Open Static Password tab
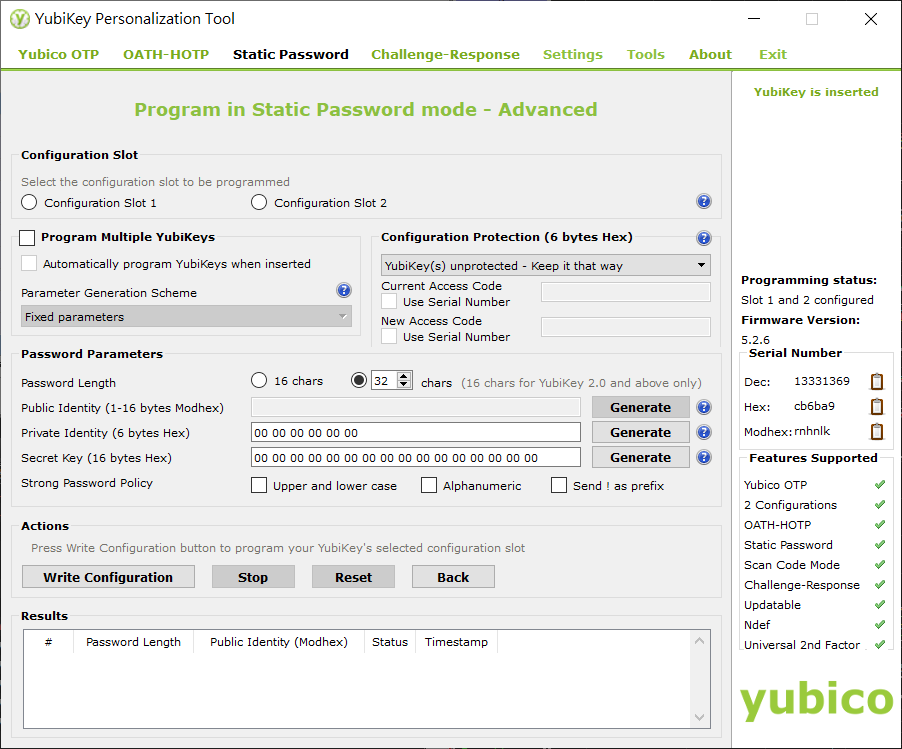902x749 pixels. (x=291, y=54)
